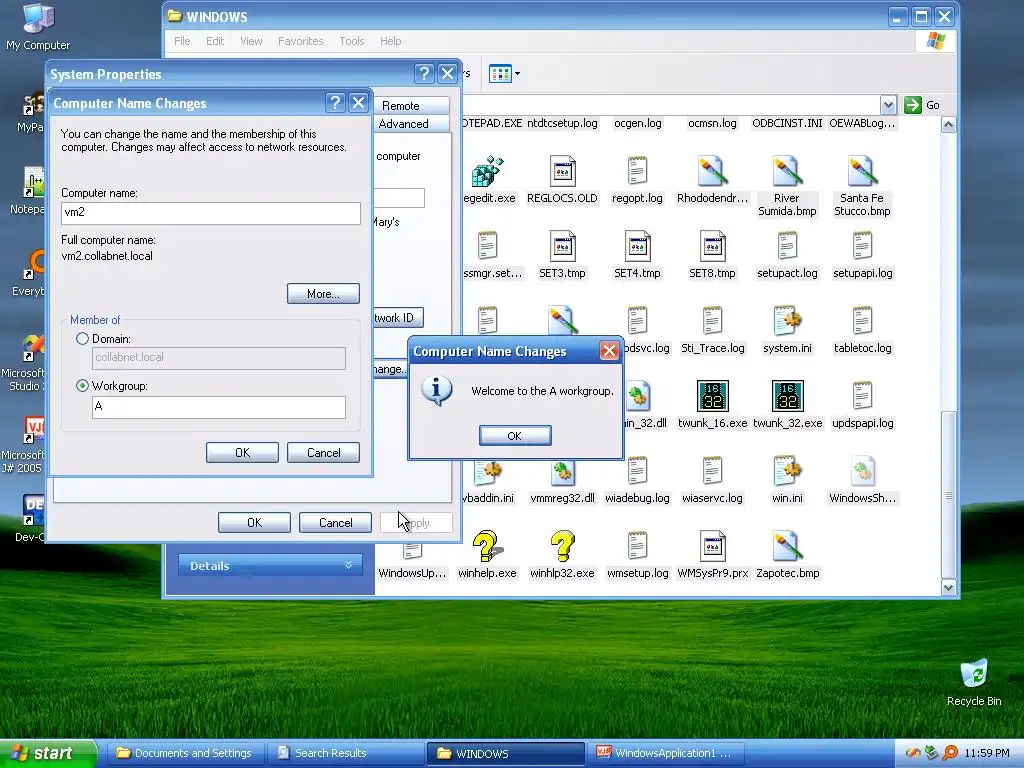Select the WMSysPr9.prx file icon
Screen dimensions: 1024x768
(712, 546)
